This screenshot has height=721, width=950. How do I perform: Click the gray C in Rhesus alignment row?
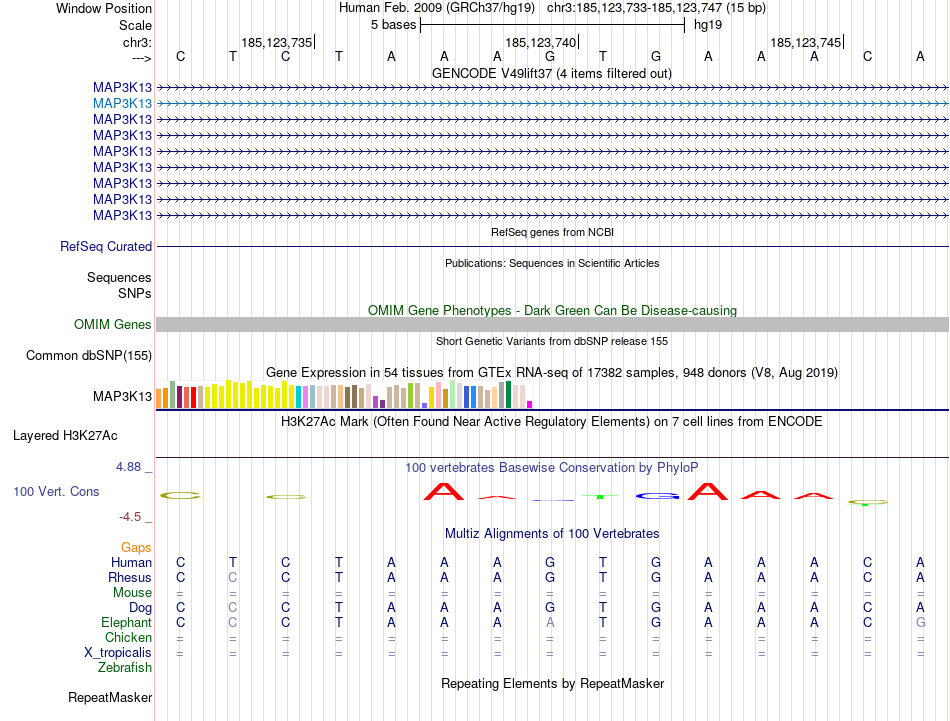pyautogui.click(x=233, y=577)
